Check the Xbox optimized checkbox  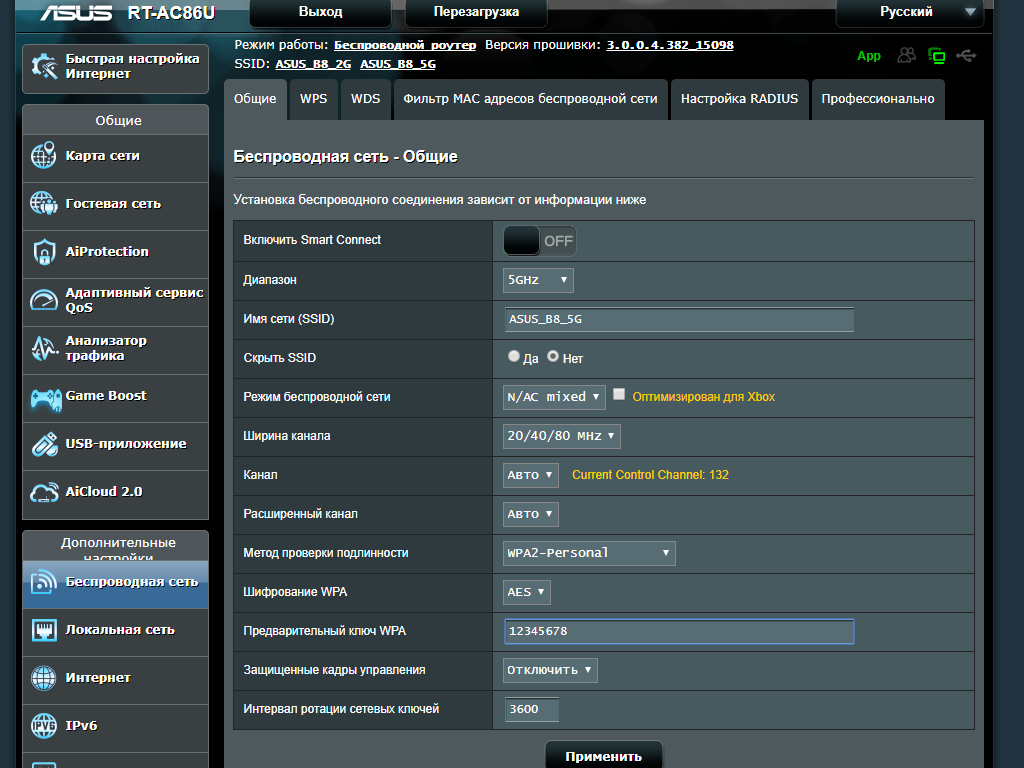pyautogui.click(x=619, y=394)
